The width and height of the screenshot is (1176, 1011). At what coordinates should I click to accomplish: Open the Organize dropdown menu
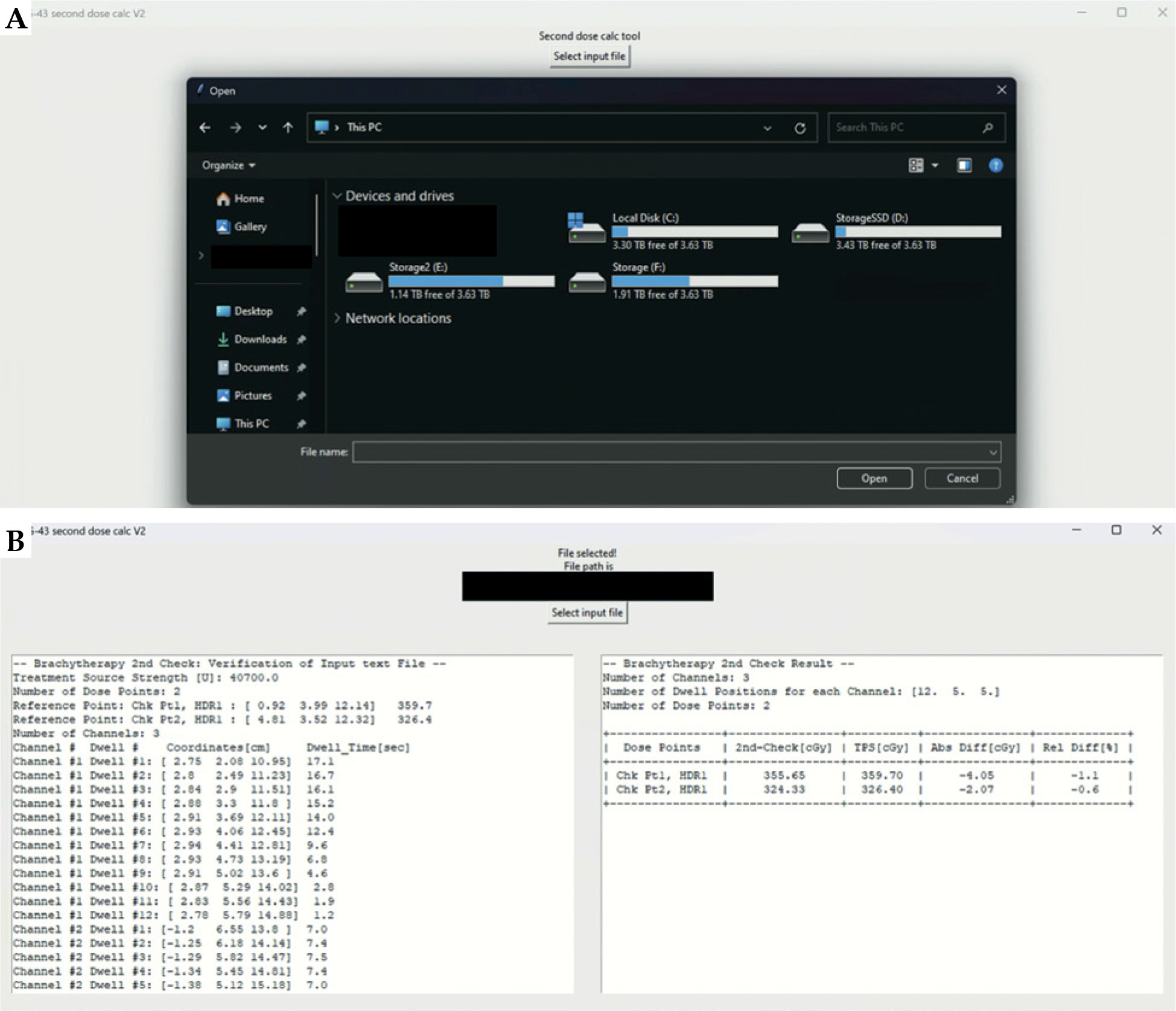pyautogui.click(x=229, y=165)
